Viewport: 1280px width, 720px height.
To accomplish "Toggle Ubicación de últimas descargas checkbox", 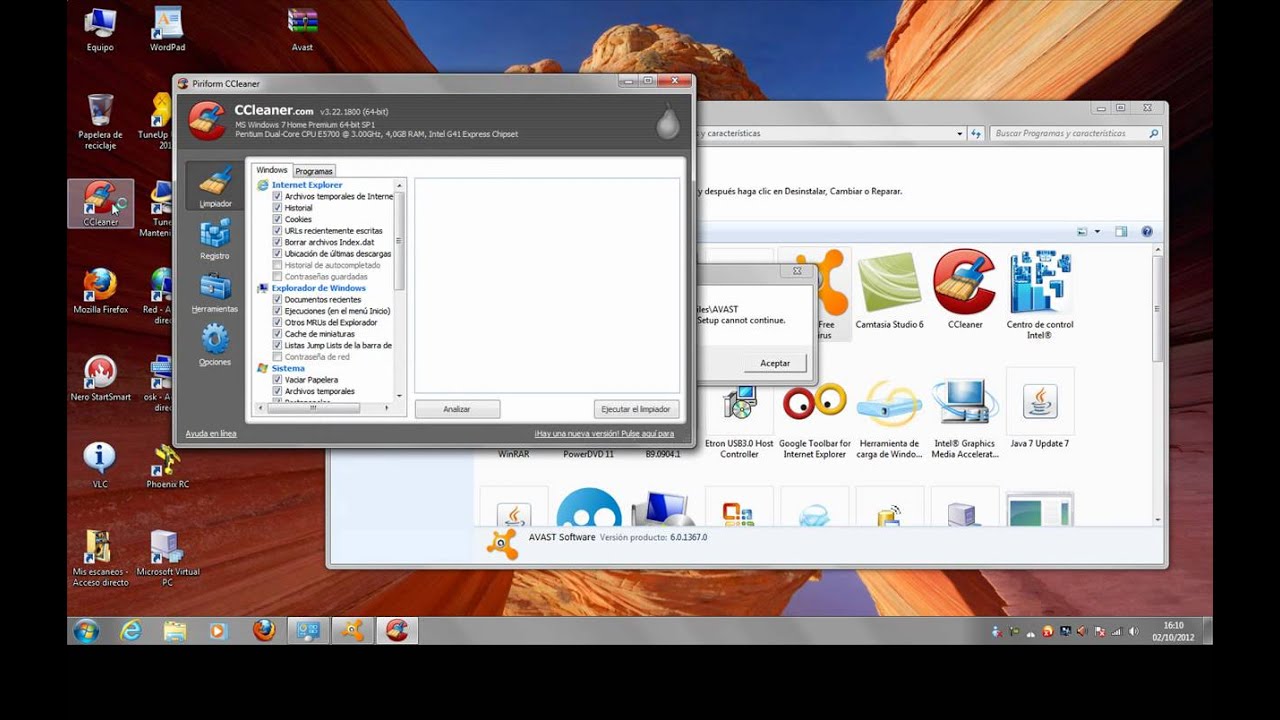I will (x=277, y=254).
